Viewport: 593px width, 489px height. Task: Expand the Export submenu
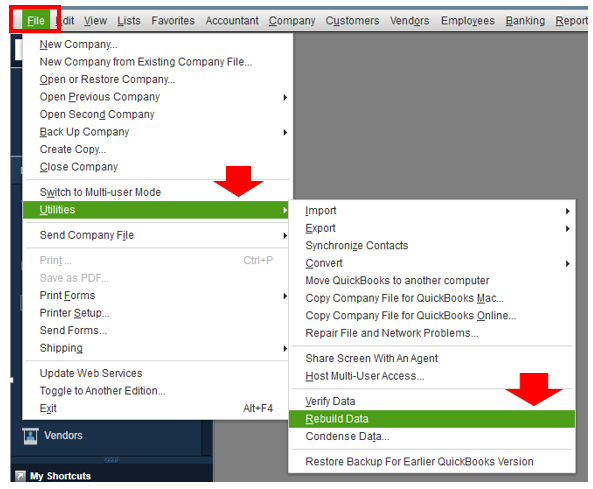coord(432,228)
